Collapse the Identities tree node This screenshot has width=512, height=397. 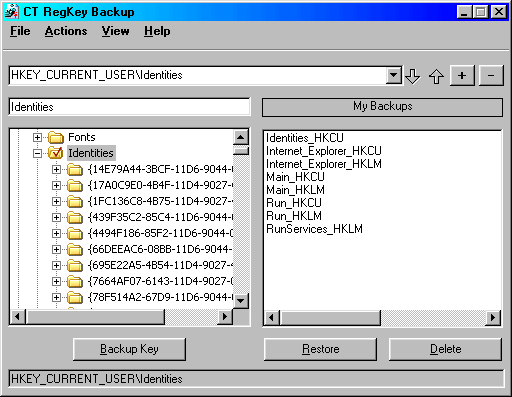coord(37,153)
